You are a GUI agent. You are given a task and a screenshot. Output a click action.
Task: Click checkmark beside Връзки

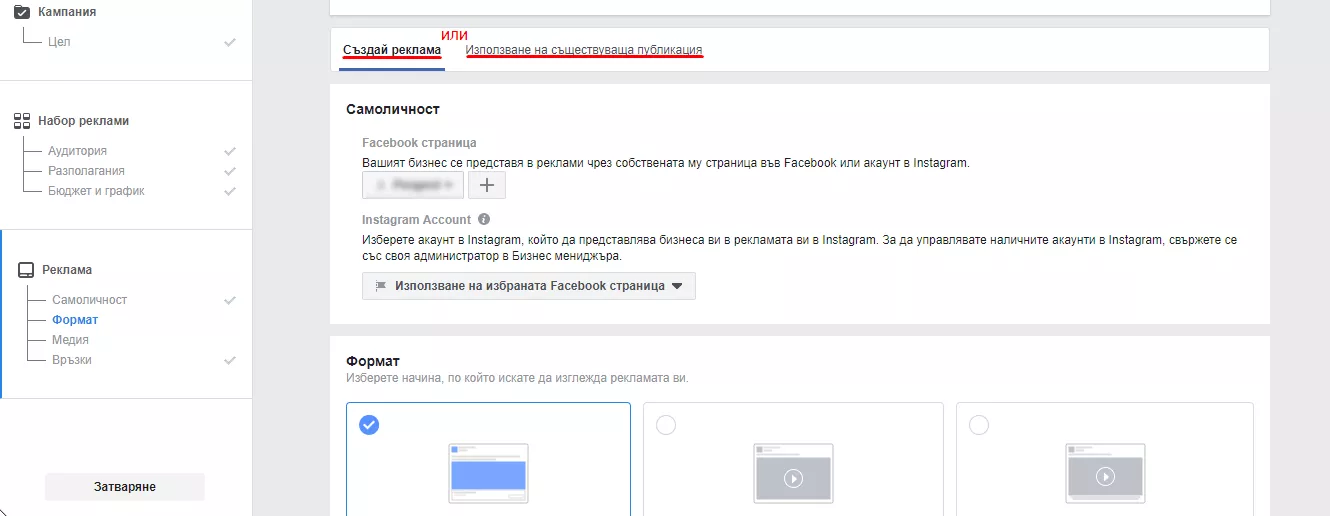[x=230, y=360]
